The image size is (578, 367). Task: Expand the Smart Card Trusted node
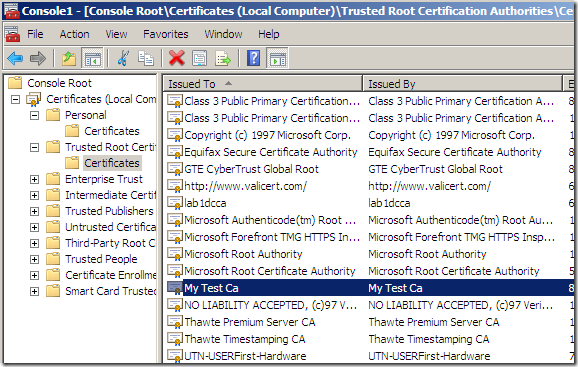(34, 291)
